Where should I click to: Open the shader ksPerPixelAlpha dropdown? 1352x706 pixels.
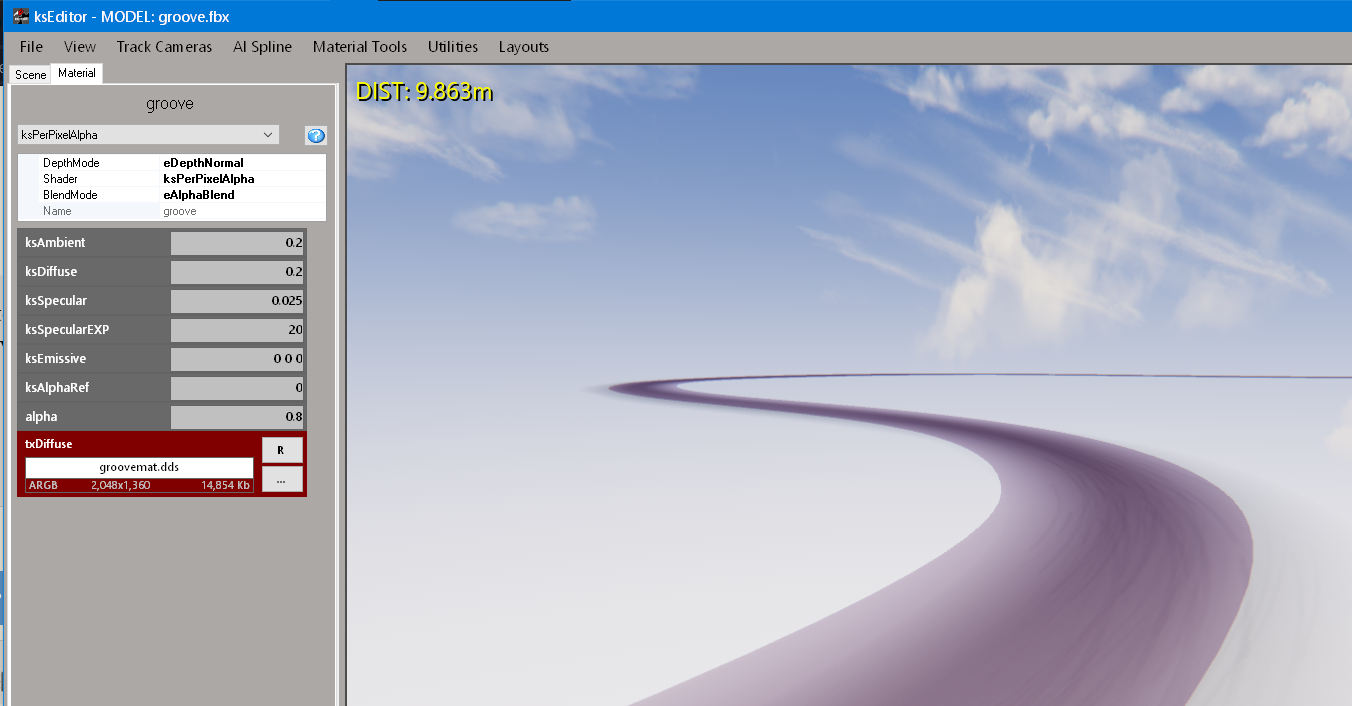(148, 135)
